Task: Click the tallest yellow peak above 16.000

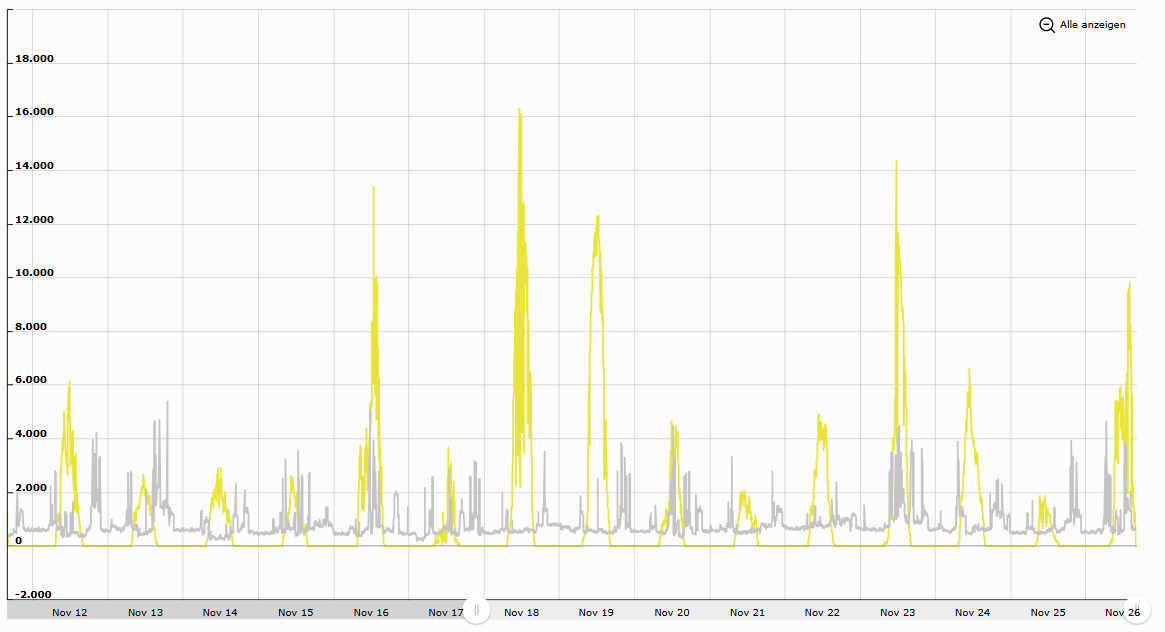Action: pyautogui.click(x=520, y=110)
